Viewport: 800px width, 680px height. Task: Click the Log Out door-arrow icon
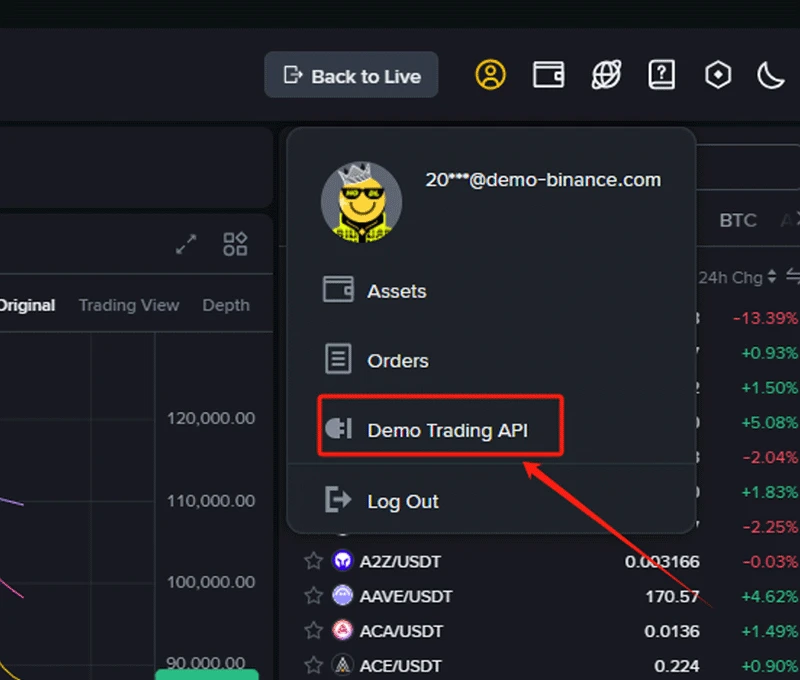tap(338, 499)
